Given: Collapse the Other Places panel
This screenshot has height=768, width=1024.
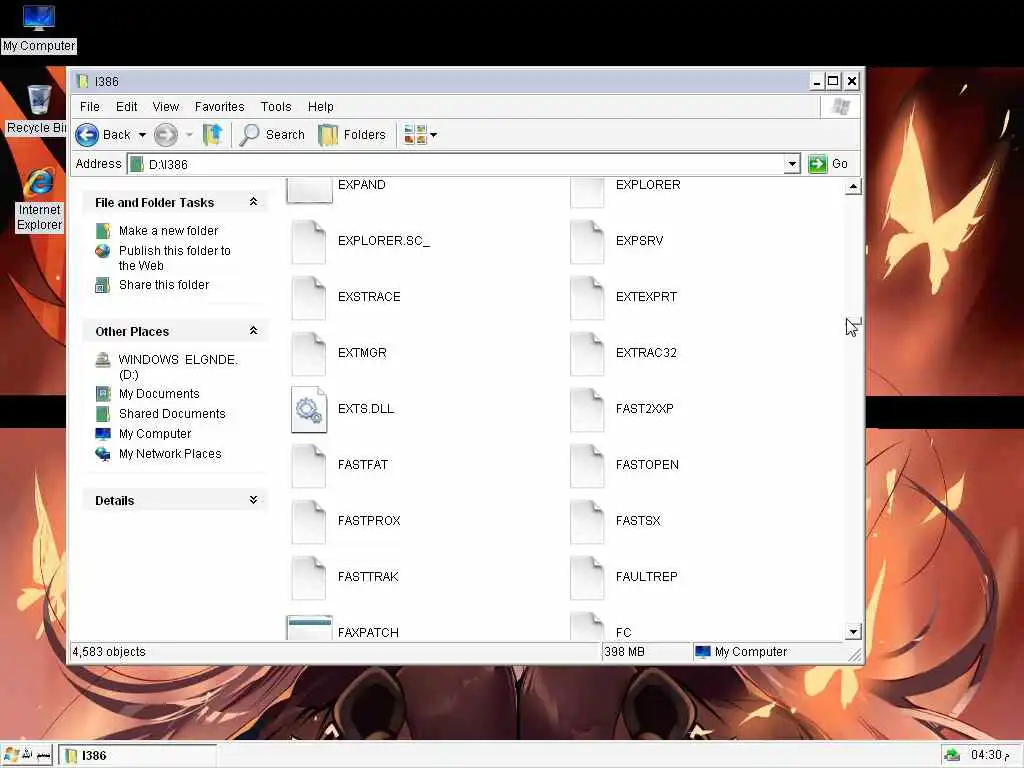Looking at the screenshot, I should pyautogui.click(x=253, y=331).
